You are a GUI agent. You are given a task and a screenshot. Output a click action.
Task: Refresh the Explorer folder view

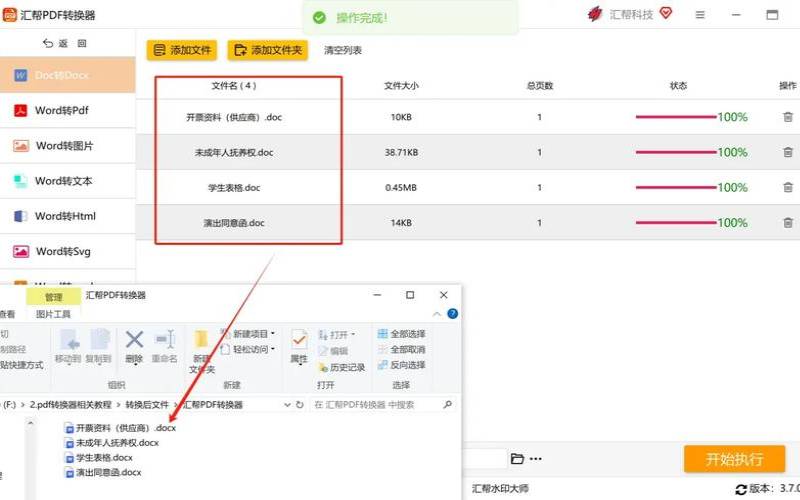[299, 405]
